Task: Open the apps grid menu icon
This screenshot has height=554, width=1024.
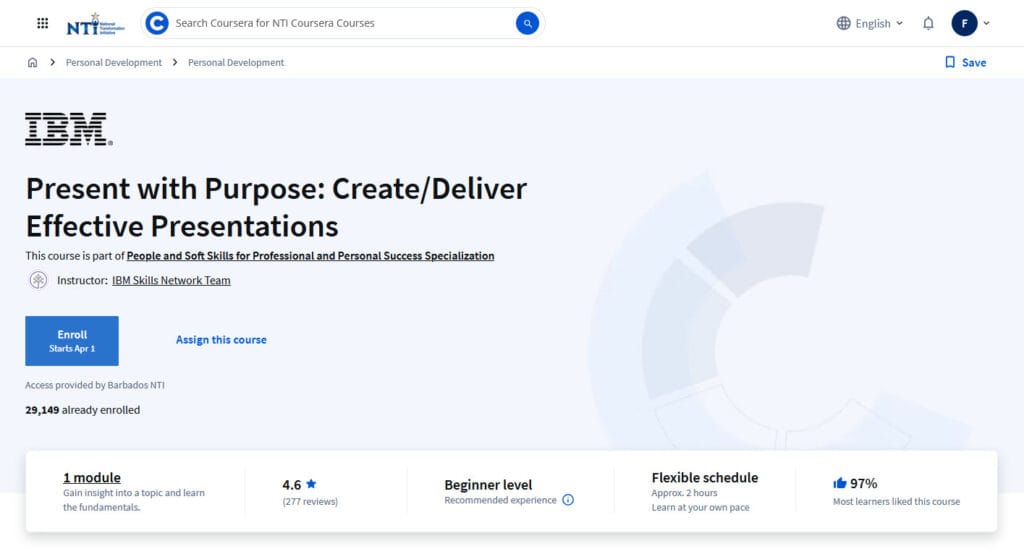Action: click(42, 23)
